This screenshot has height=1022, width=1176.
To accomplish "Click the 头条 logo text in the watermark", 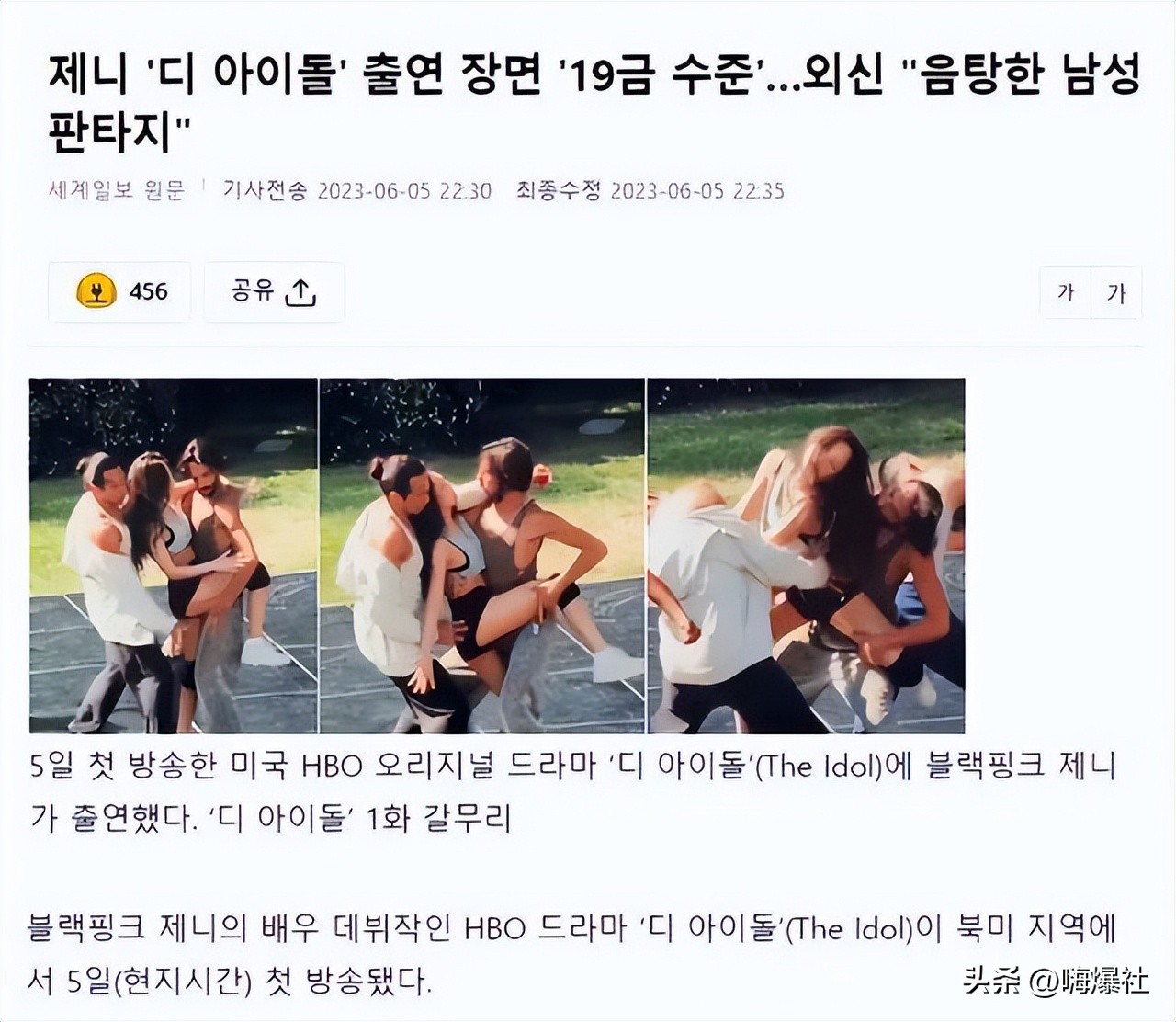I will pos(991,981).
